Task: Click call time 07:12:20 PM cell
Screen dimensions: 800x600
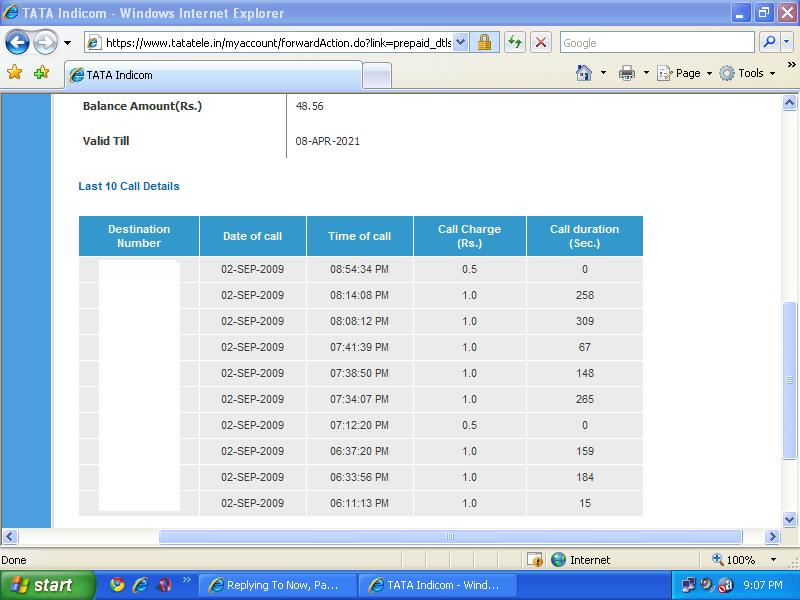Action: [x=359, y=426]
